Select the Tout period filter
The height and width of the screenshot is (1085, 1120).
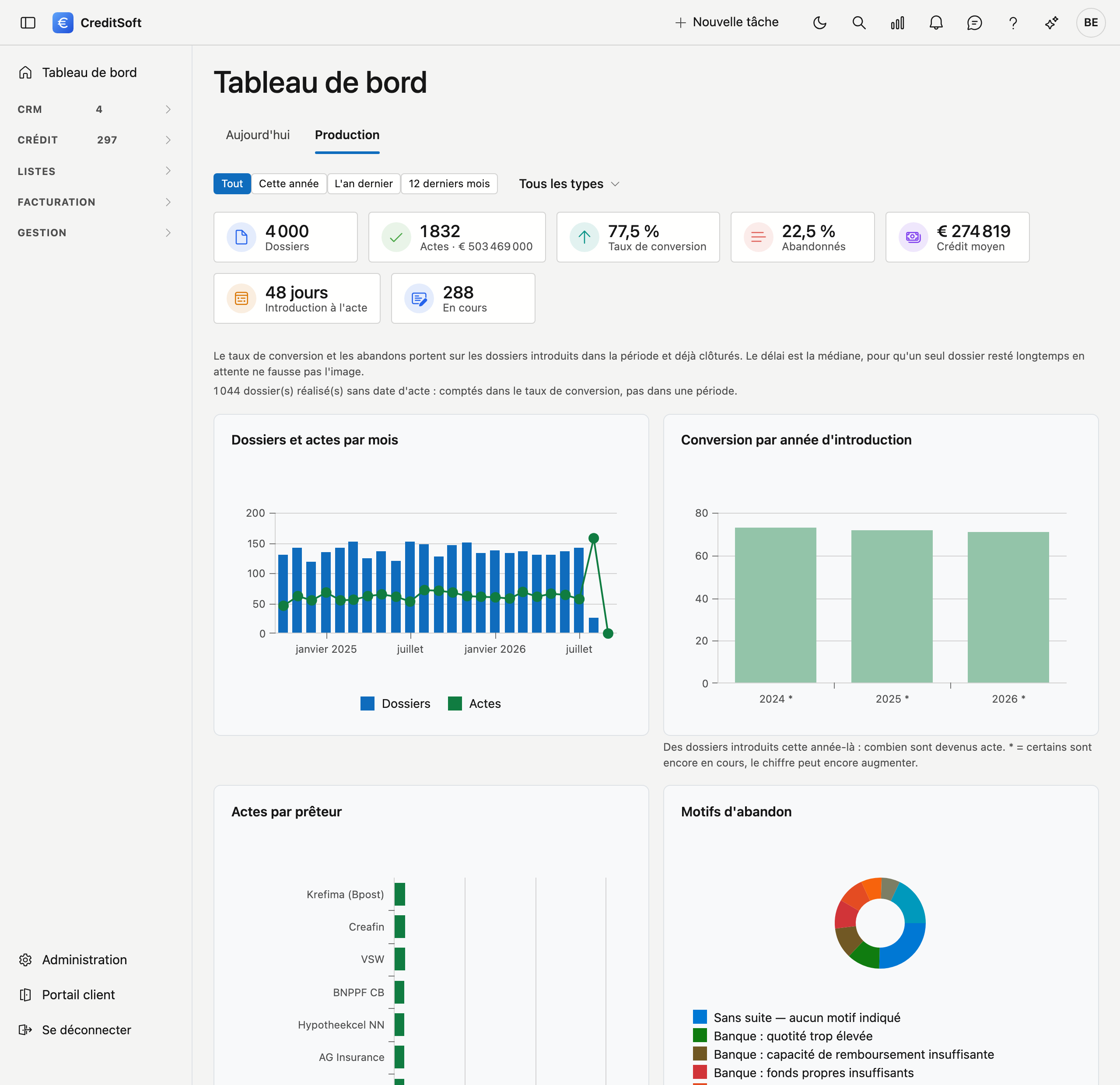(232, 184)
